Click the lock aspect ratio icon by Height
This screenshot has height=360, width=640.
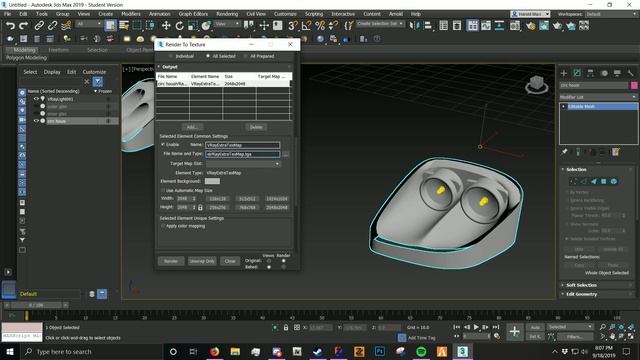200,207
